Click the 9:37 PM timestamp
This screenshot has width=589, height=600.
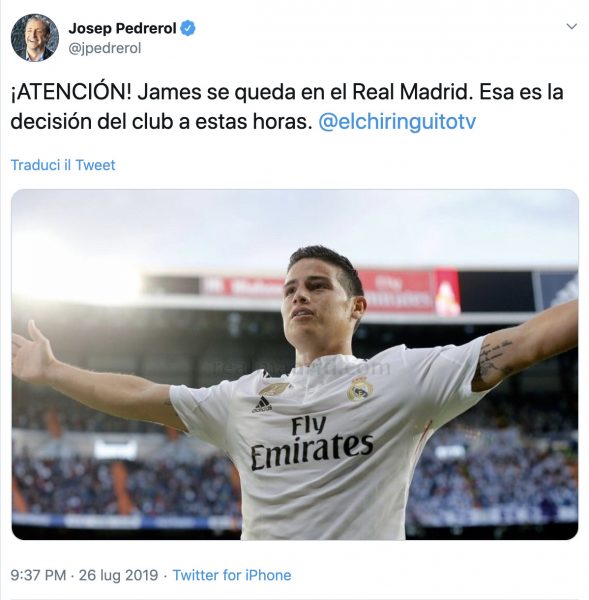38,575
